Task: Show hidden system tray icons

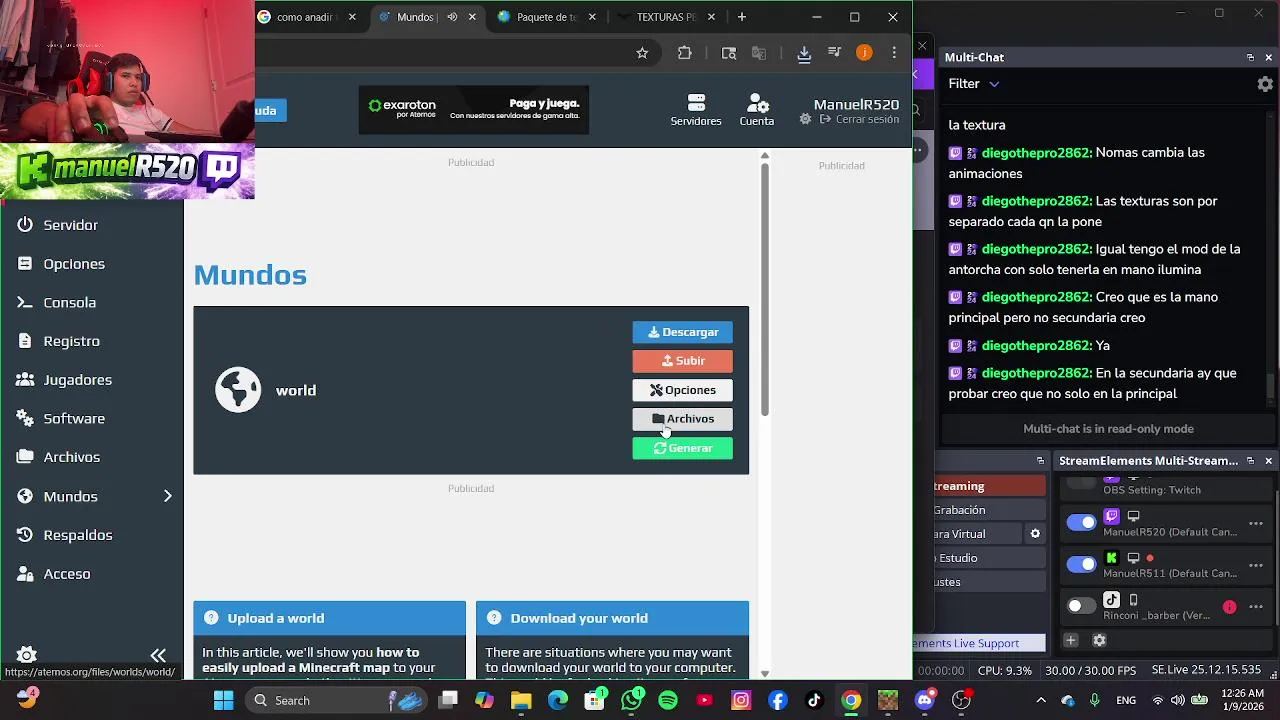Action: [1041, 700]
